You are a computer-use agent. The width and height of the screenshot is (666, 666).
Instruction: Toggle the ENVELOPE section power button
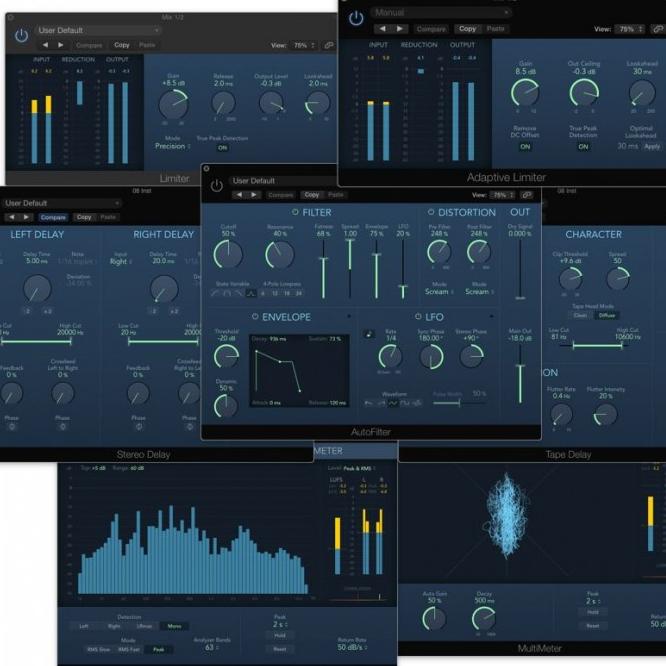click(x=255, y=316)
